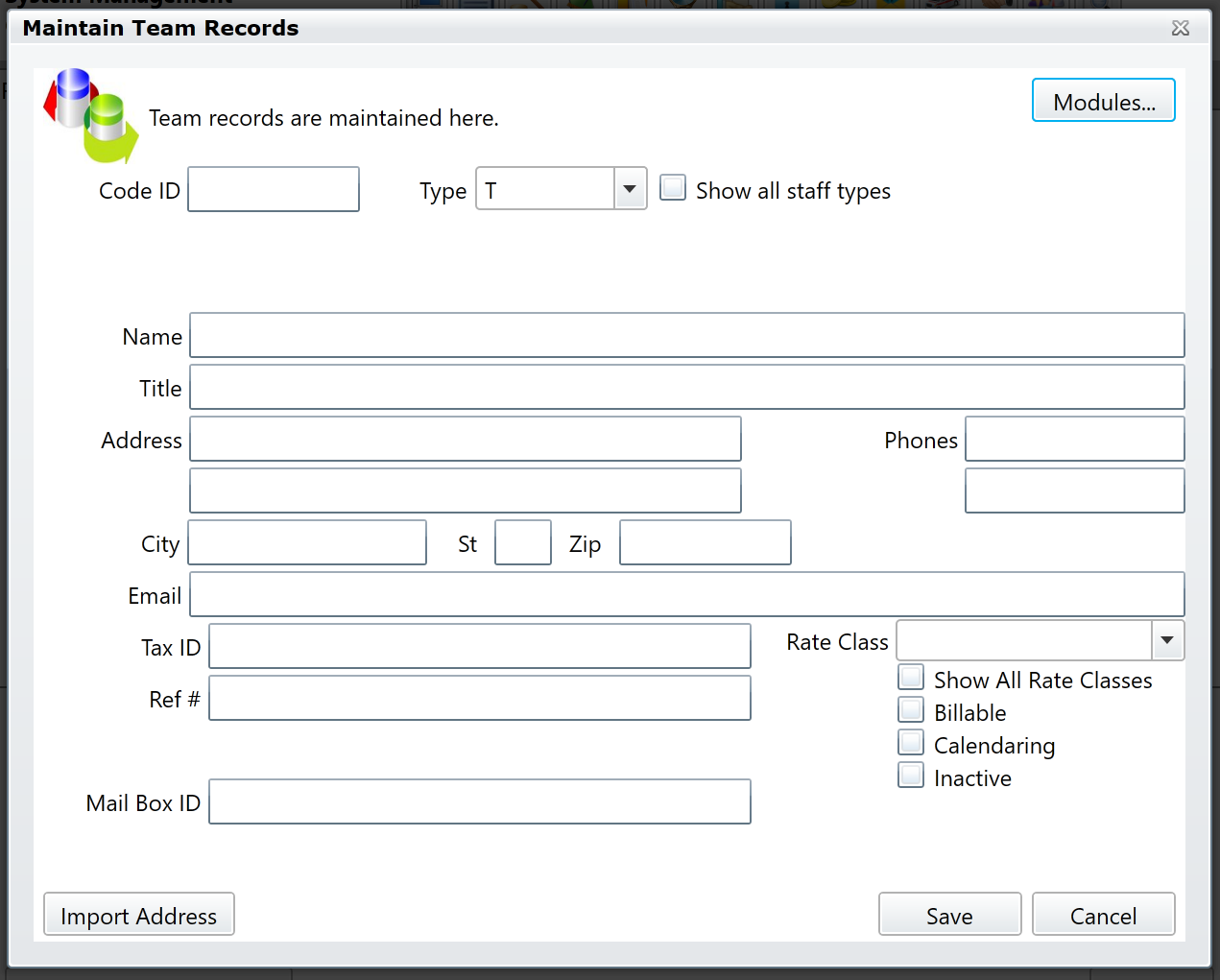Check the Billable option

pos(911,710)
